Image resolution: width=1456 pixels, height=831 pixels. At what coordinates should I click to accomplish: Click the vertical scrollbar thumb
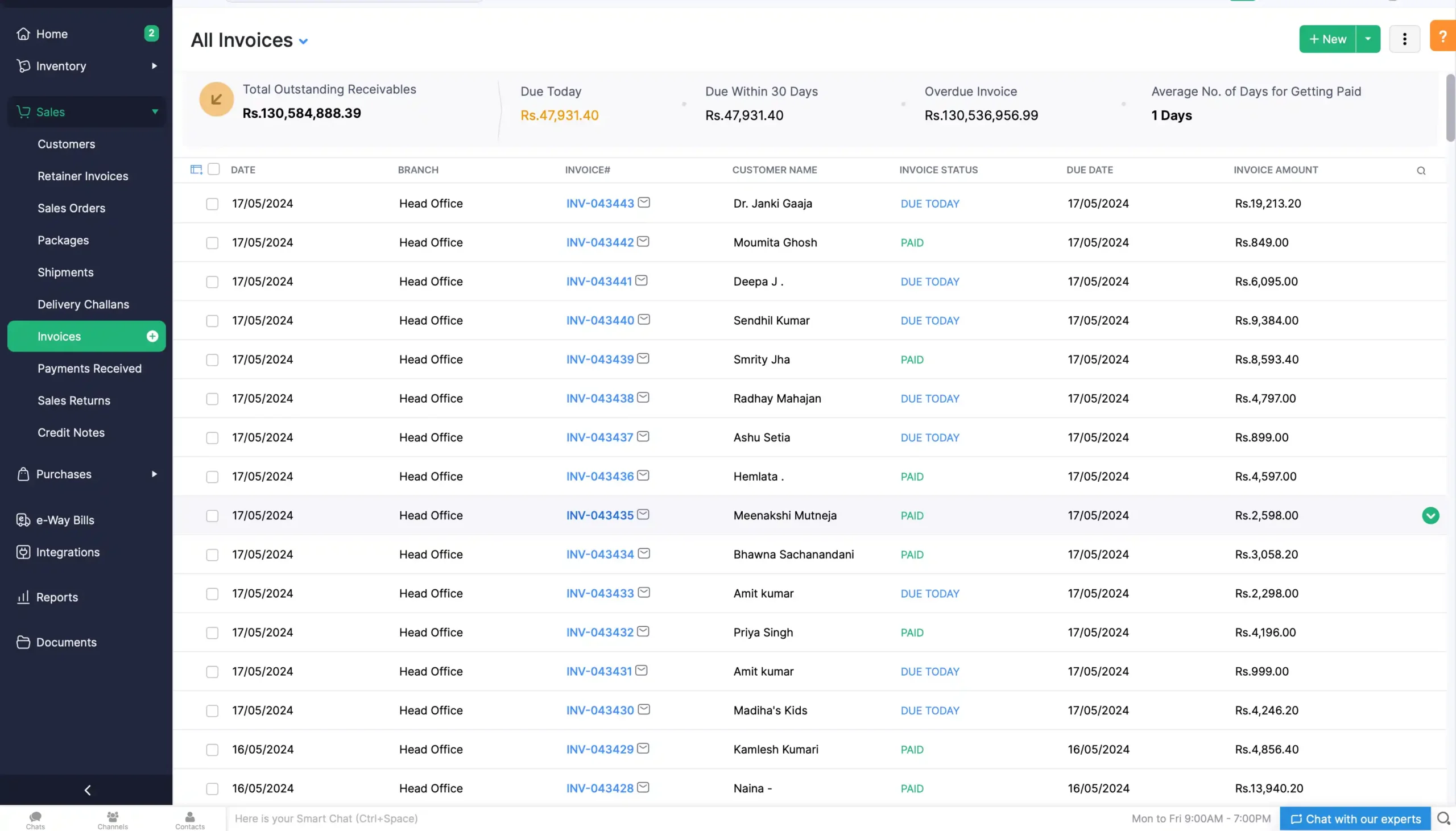(1450, 108)
